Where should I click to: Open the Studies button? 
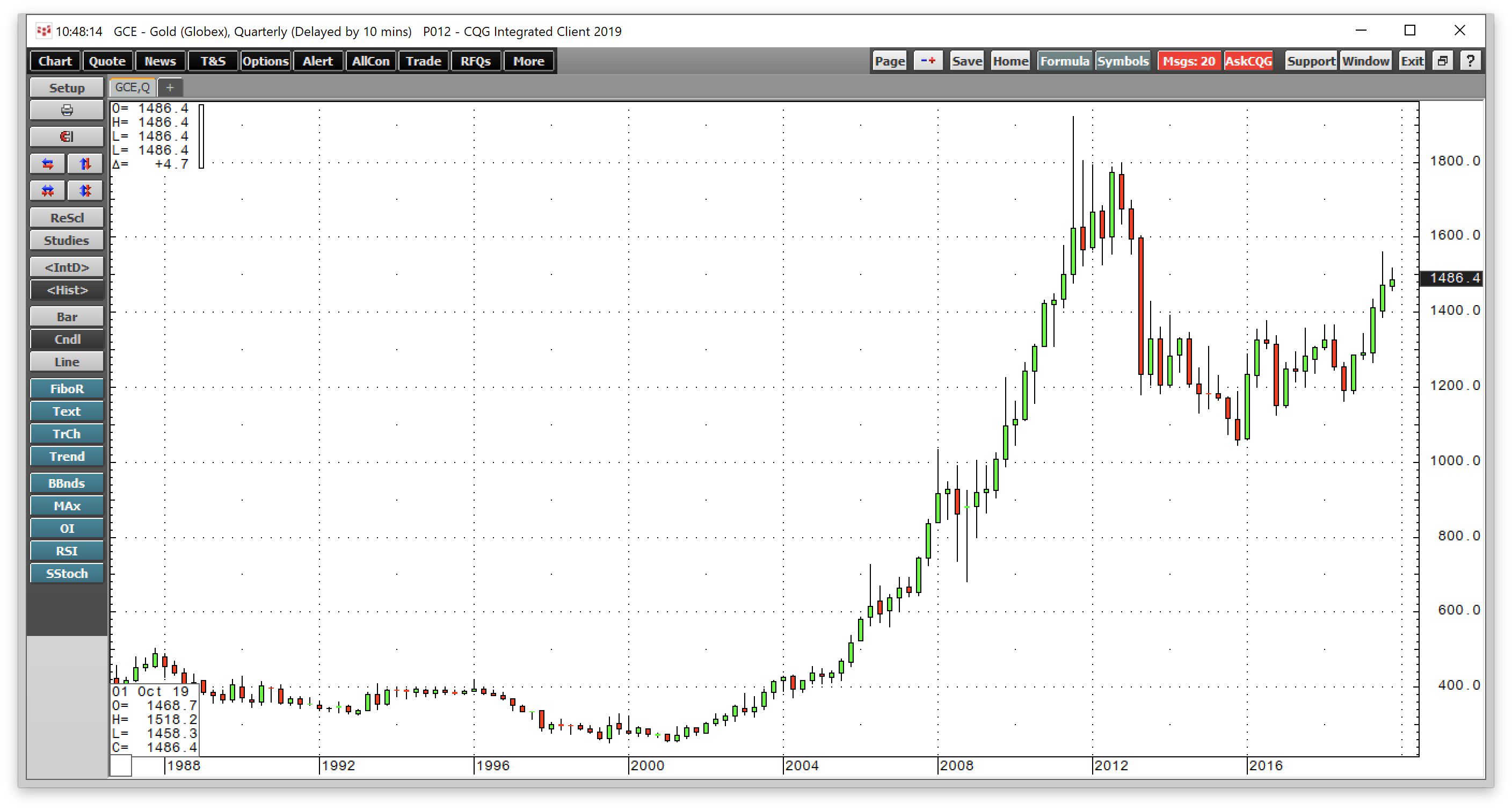pyautogui.click(x=67, y=240)
